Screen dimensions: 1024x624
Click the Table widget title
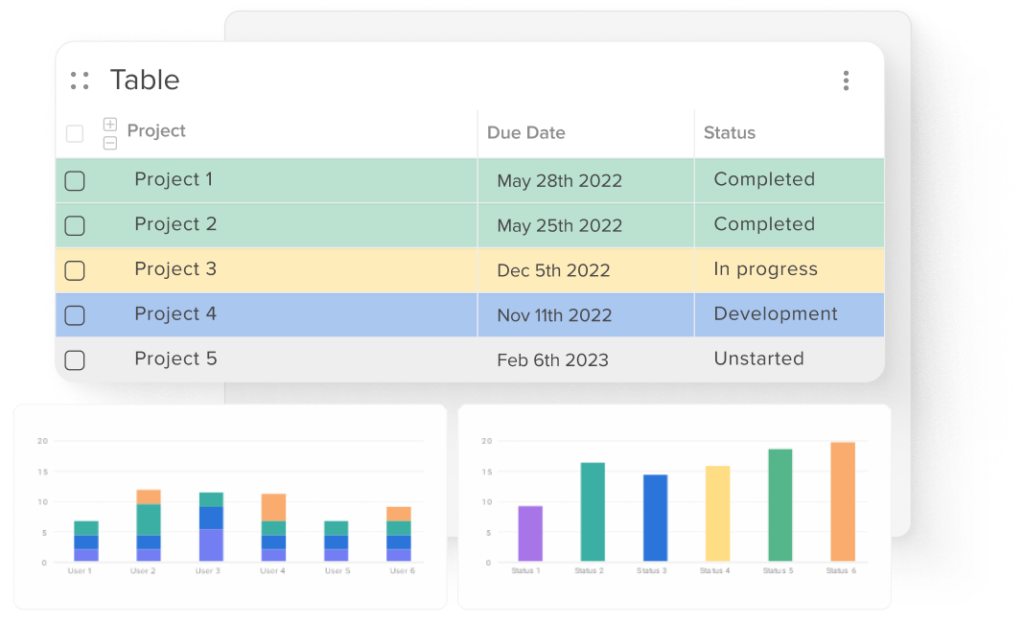(144, 80)
